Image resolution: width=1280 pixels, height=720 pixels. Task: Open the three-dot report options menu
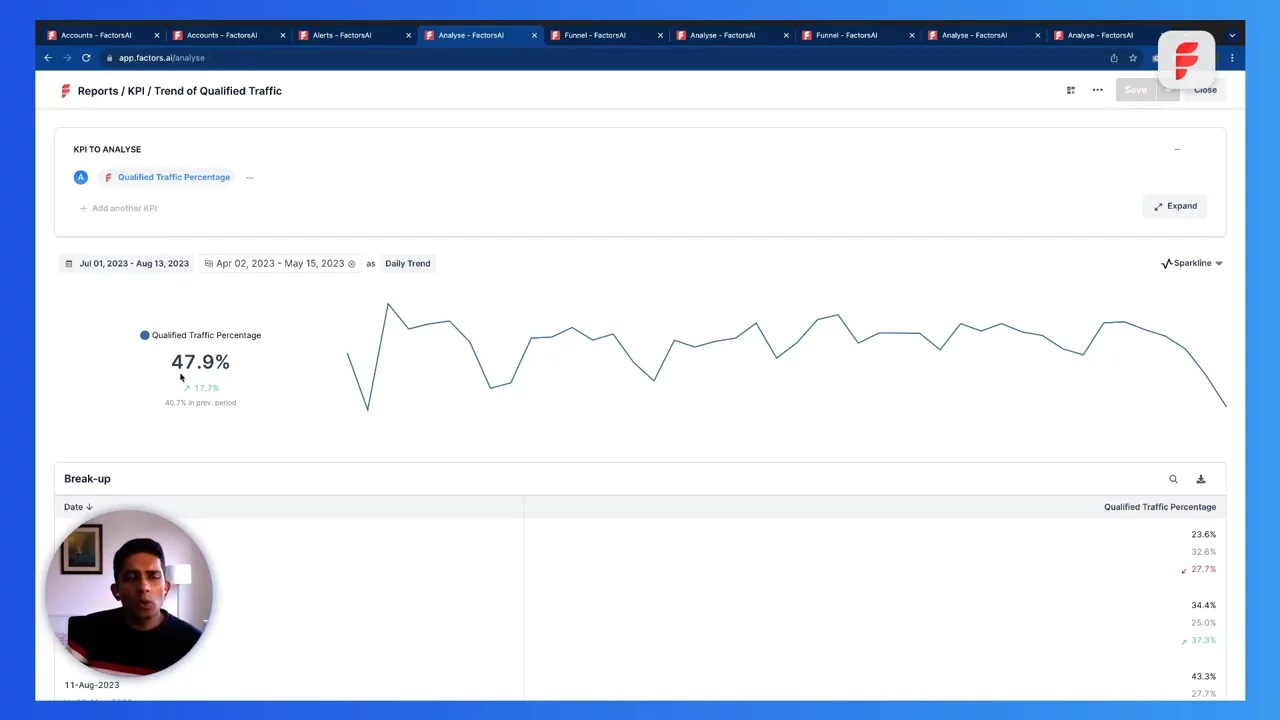point(1097,90)
